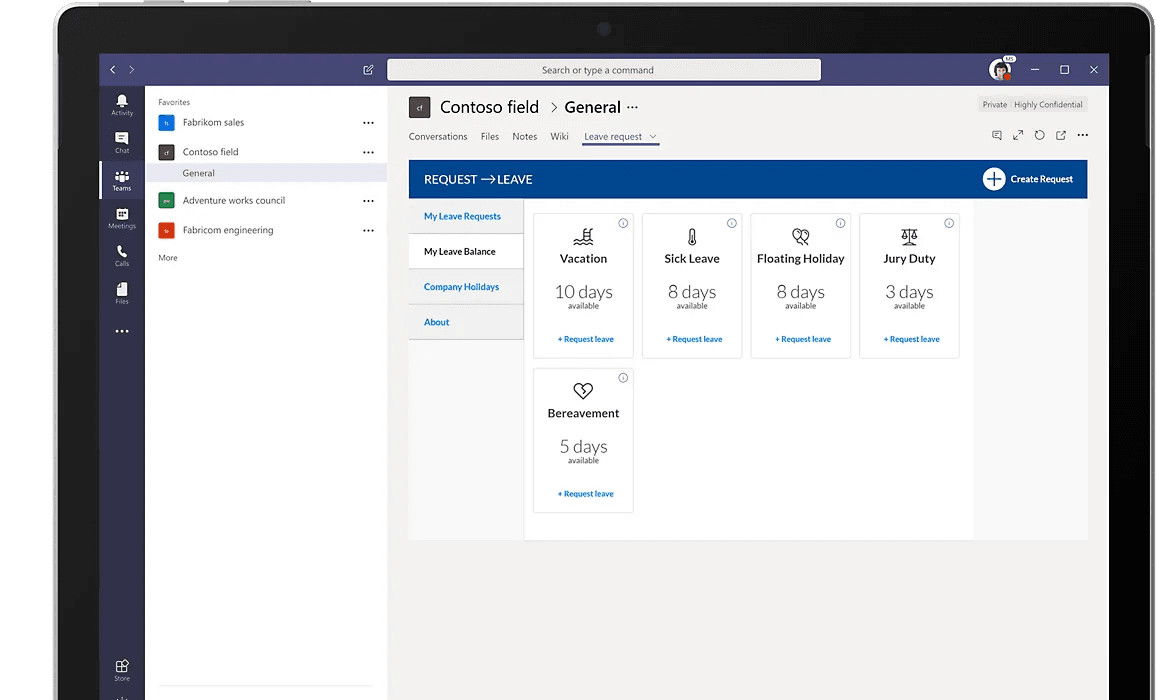The image size is (1156, 700).
Task: Click the Create Request button
Action: [x=1028, y=178]
